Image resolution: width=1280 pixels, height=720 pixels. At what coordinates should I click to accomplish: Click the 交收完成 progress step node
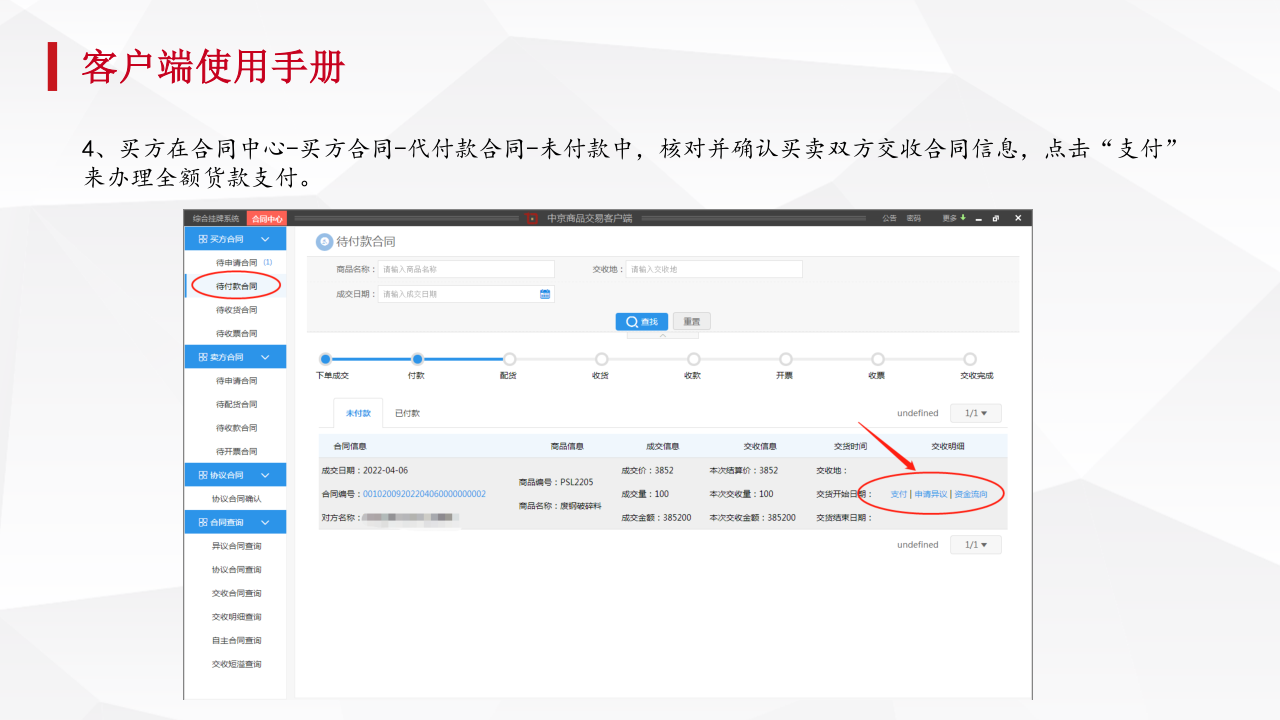point(969,359)
